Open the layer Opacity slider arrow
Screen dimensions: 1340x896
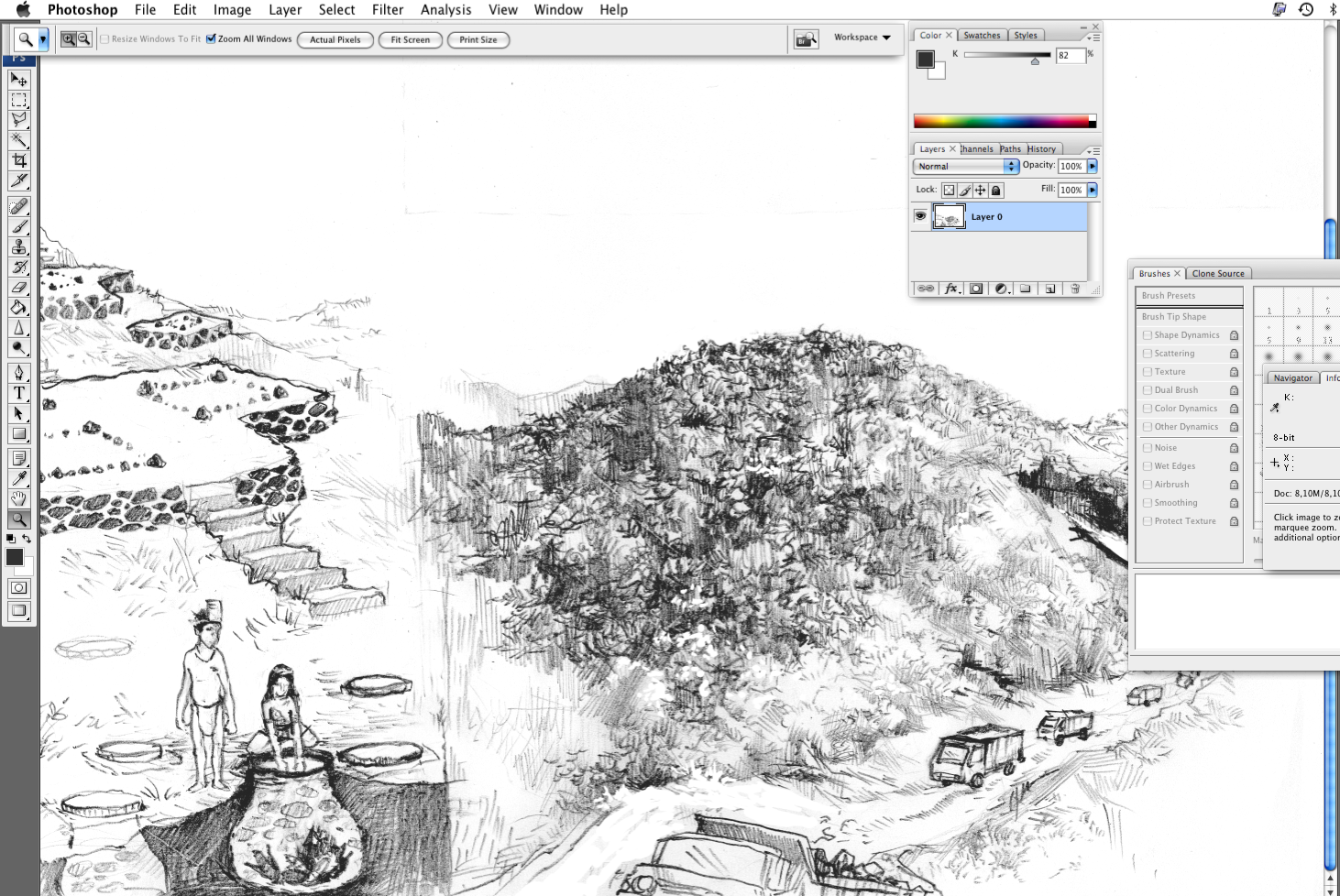[x=1093, y=166]
